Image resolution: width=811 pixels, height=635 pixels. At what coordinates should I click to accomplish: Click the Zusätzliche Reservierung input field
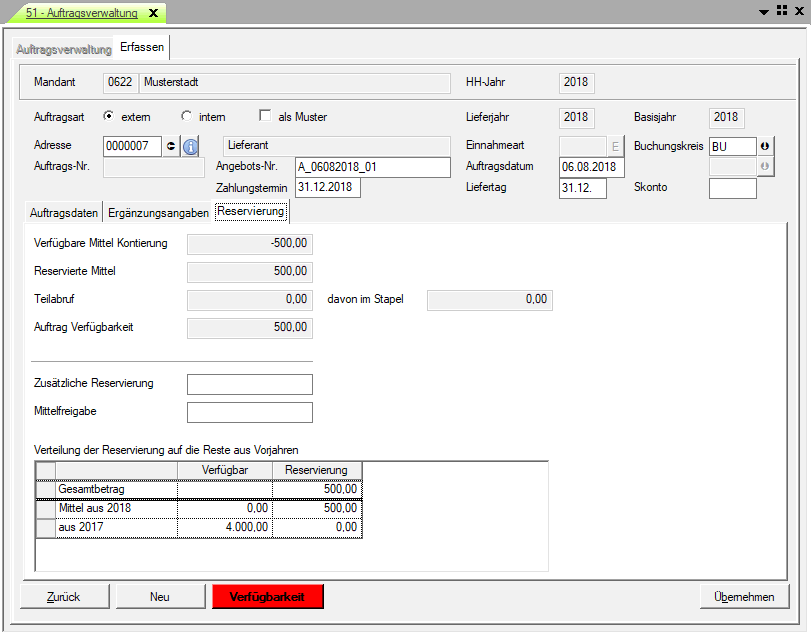click(250, 385)
